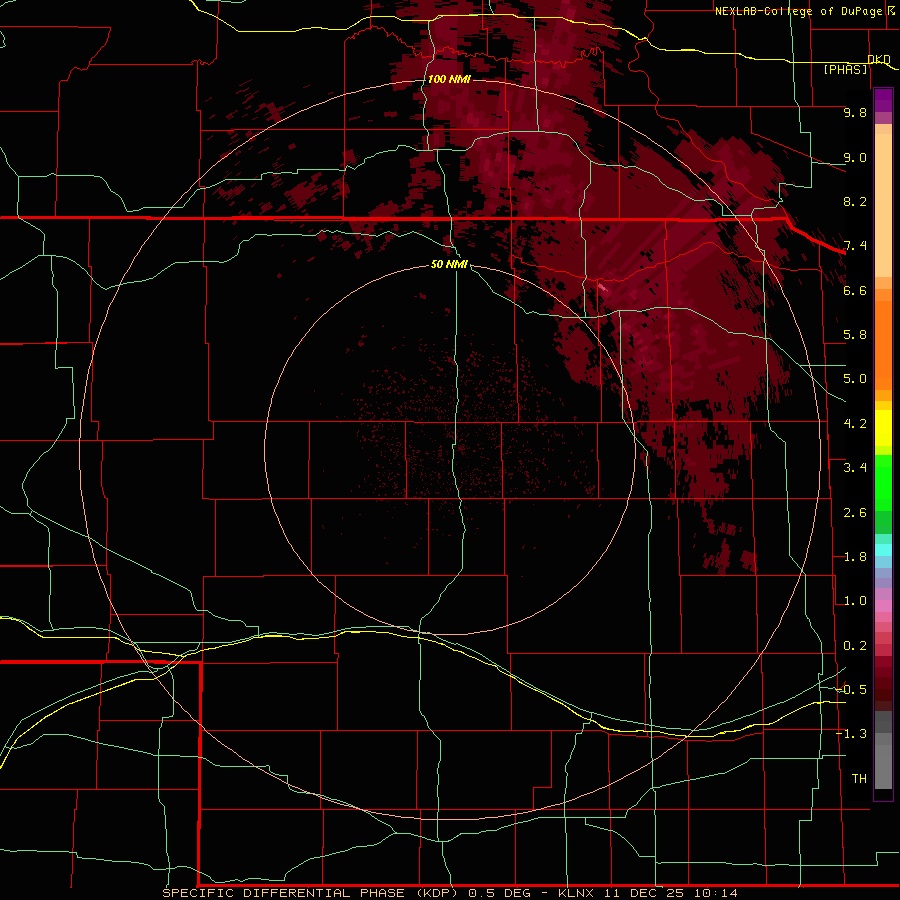Click the '11 DEC 25 10:14' timestamp
Screen dimensions: 900x900
click(x=670, y=893)
